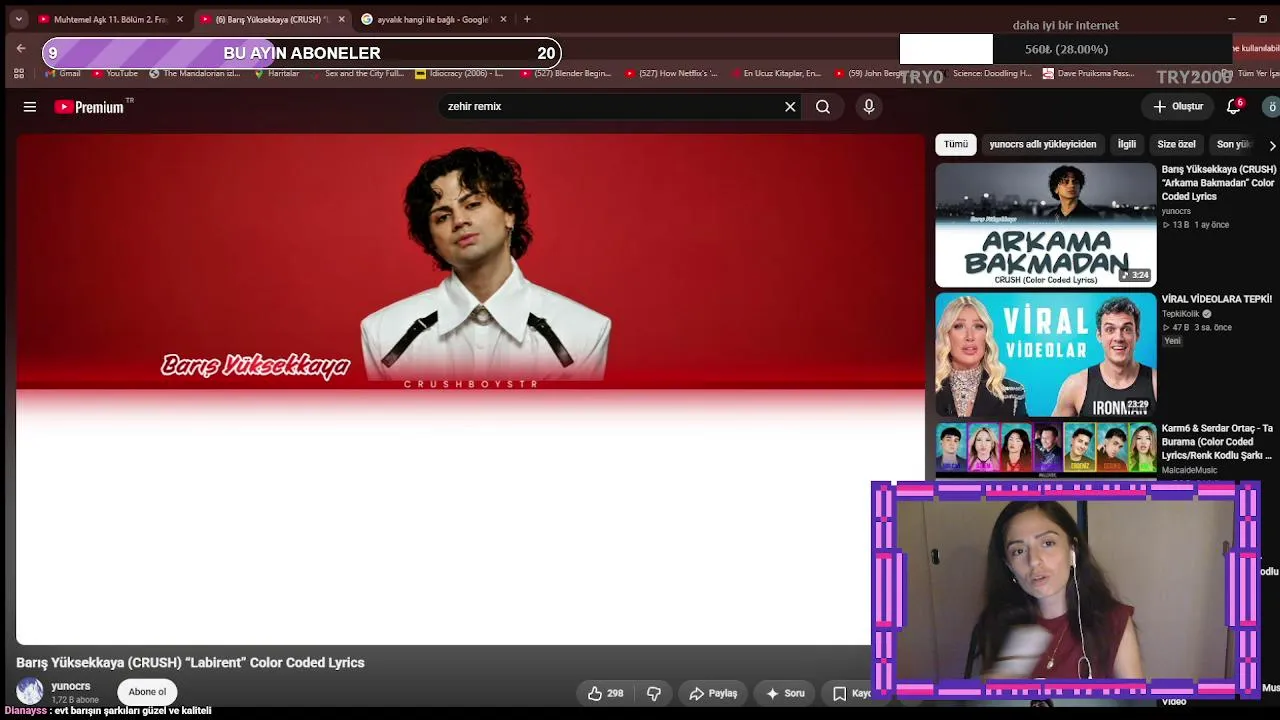Select the Tümü filter chip
Screen dimensions: 1280x720
click(956, 144)
